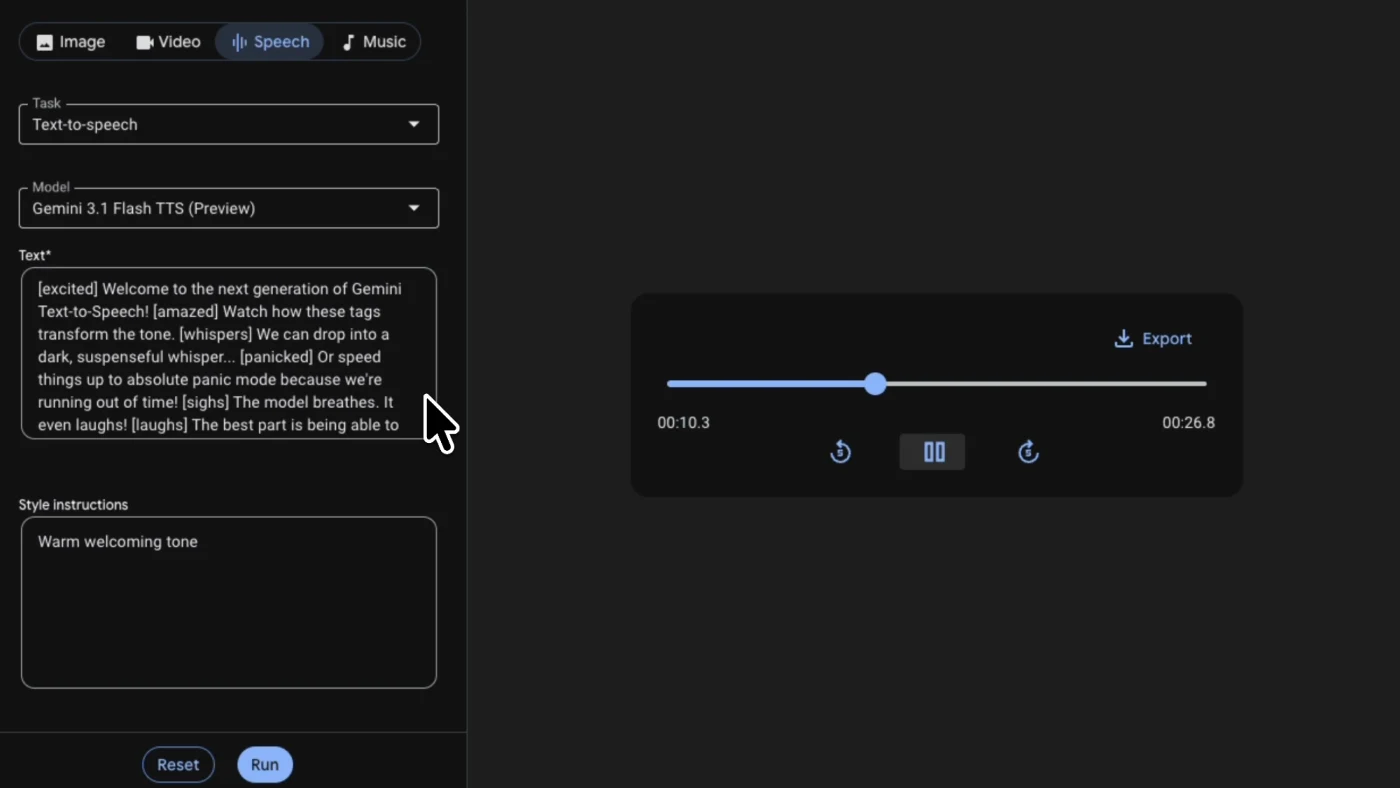Skip audio forward five seconds
This screenshot has width=1400, height=788.
click(x=1028, y=452)
